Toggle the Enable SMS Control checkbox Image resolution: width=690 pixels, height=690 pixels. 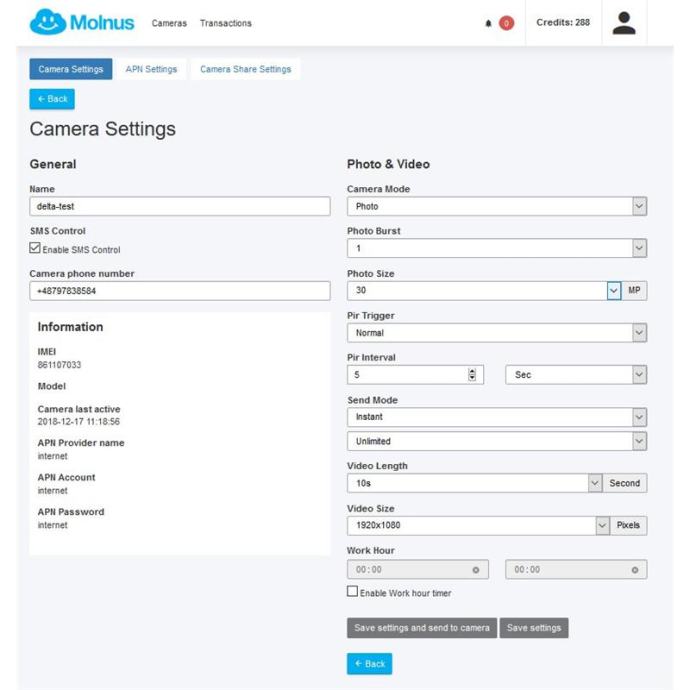[35, 249]
